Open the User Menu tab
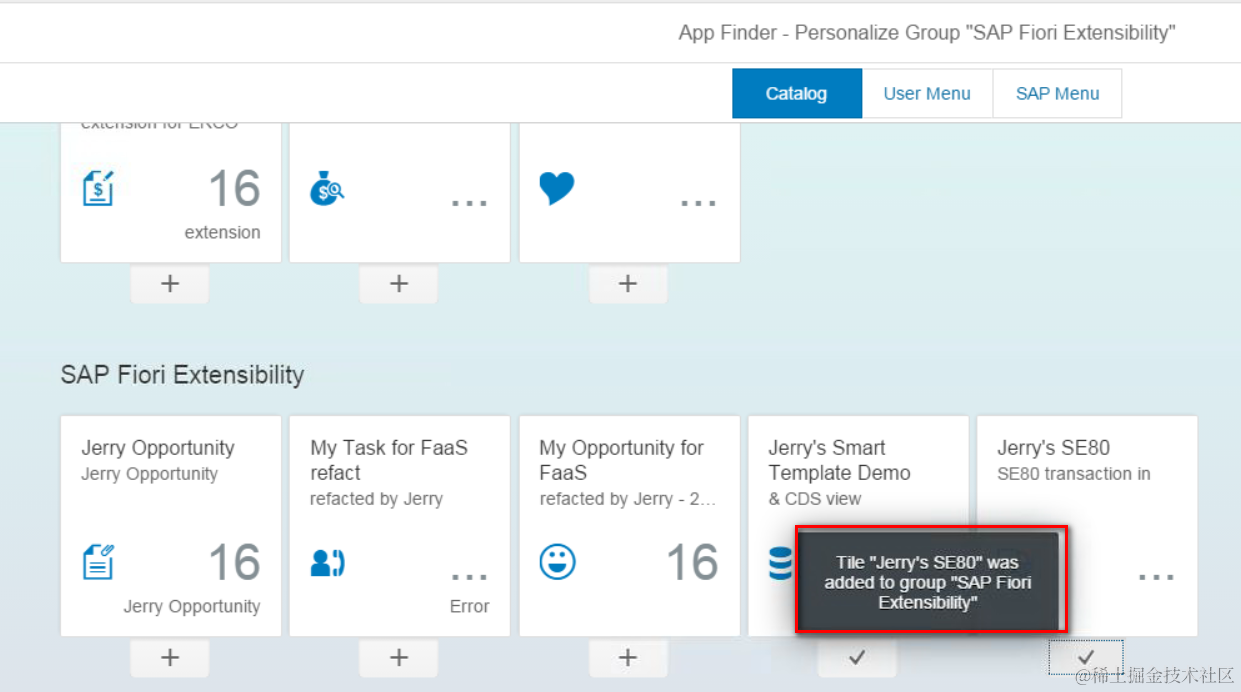 927,94
